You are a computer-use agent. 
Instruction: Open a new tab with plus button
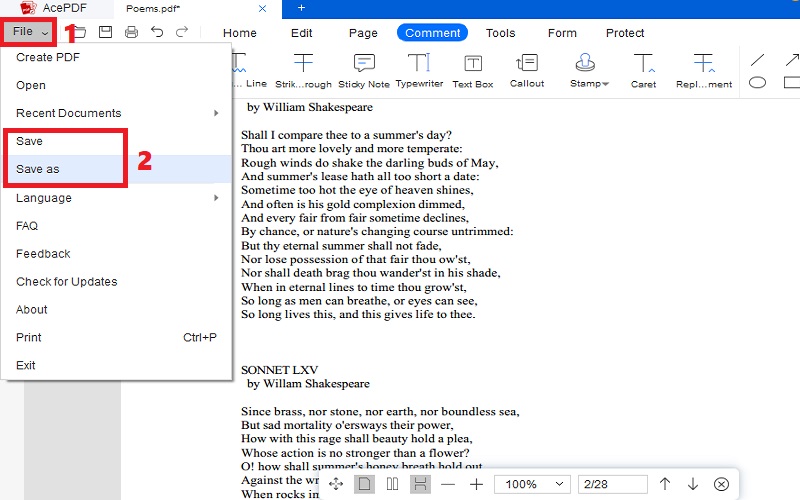(301, 8)
